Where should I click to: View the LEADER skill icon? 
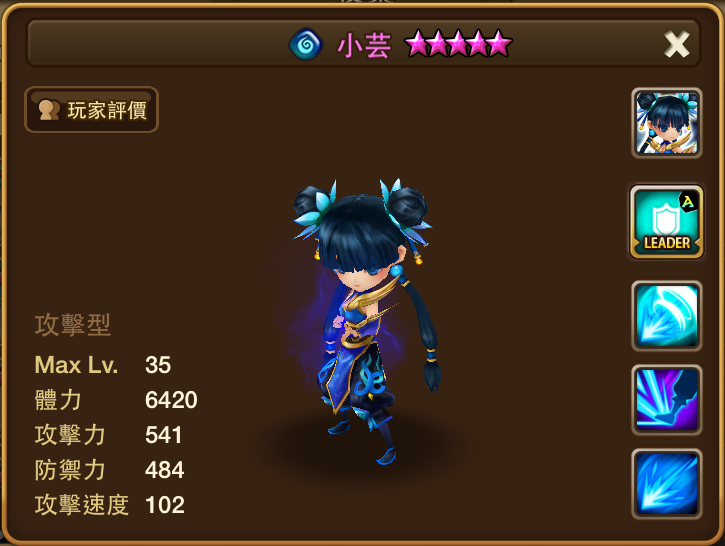click(667, 222)
